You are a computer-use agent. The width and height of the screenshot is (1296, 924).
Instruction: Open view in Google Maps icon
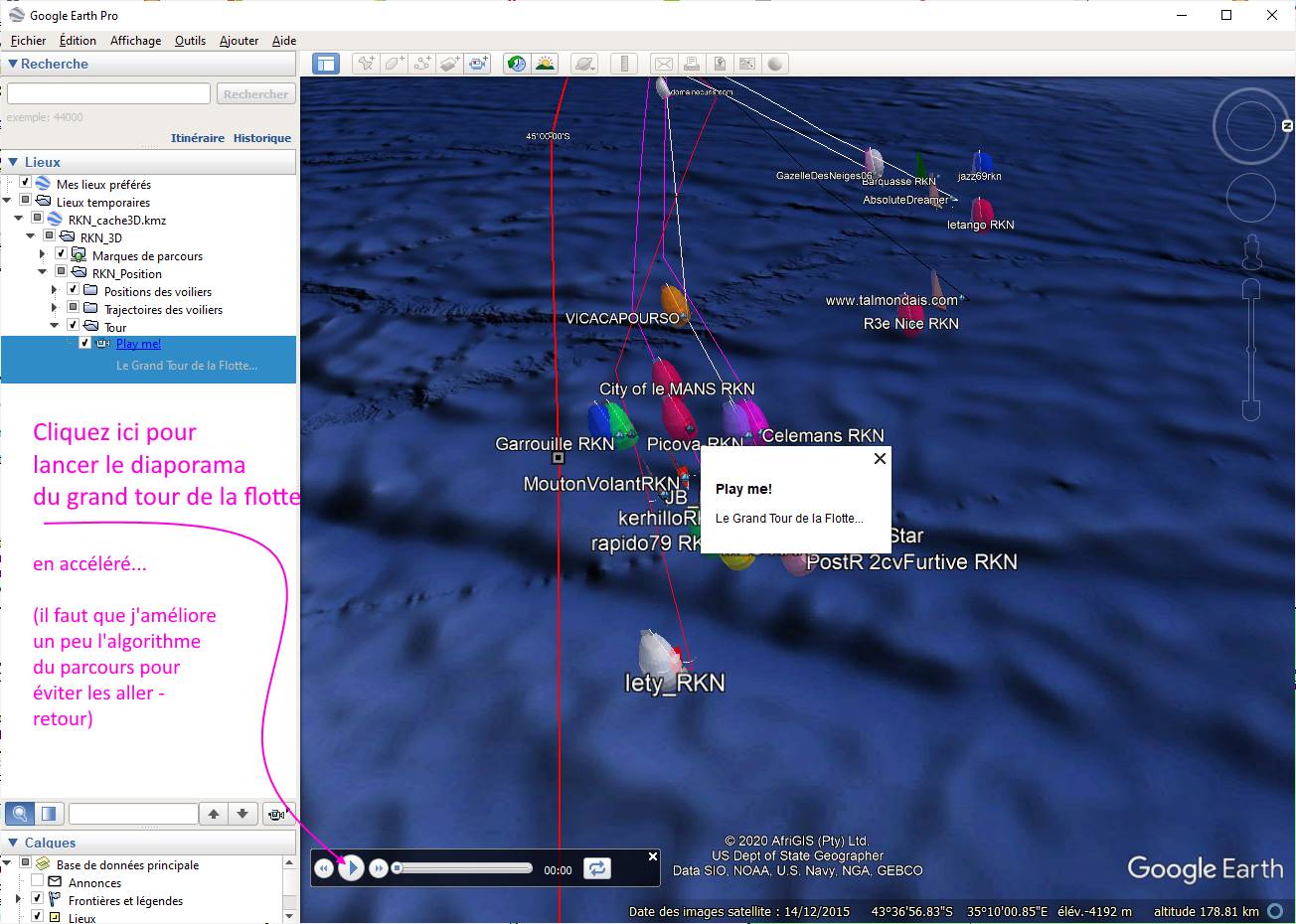coord(747,64)
